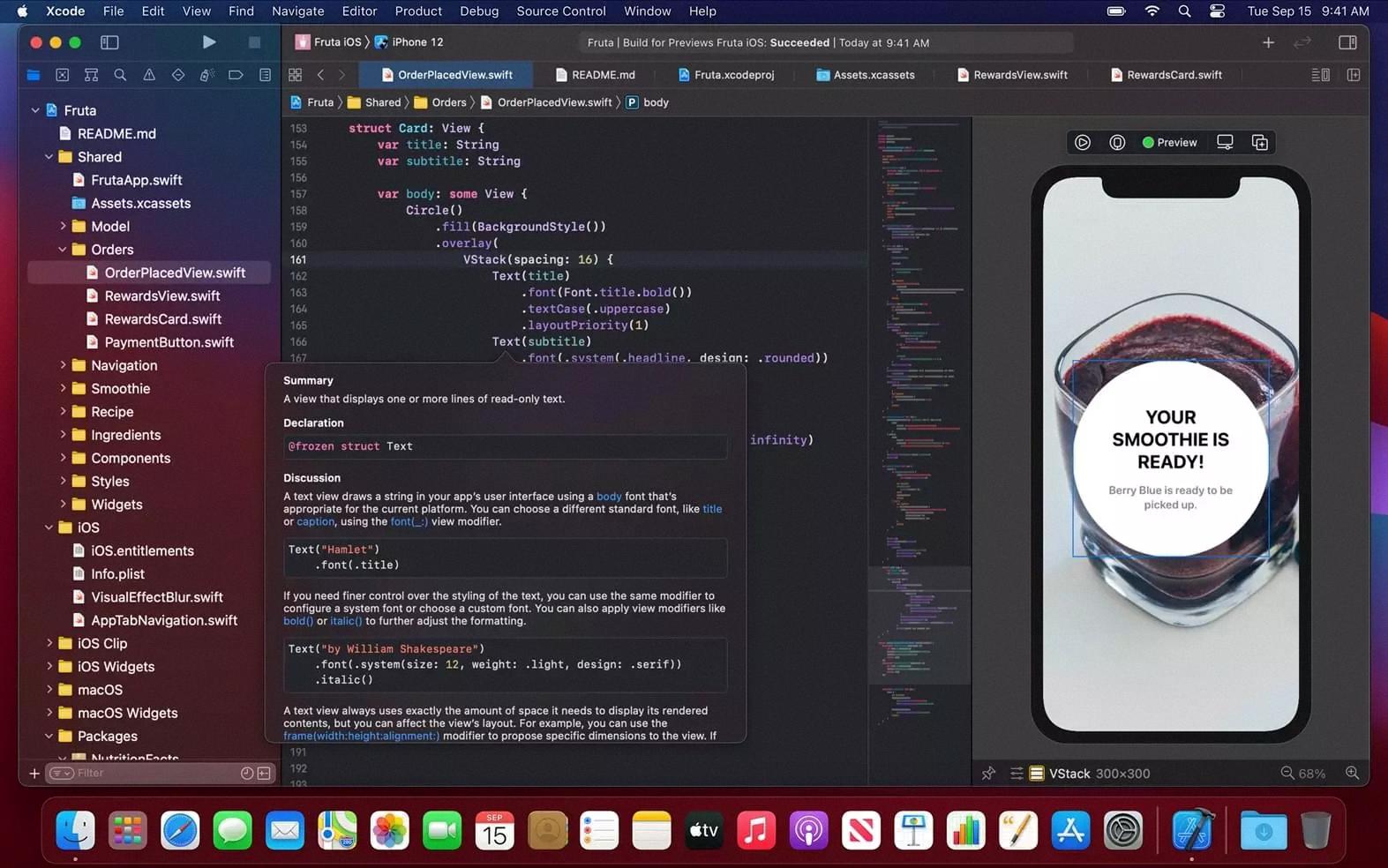Expand the Ingredients folder
The height and width of the screenshot is (868, 1388).
(63, 435)
